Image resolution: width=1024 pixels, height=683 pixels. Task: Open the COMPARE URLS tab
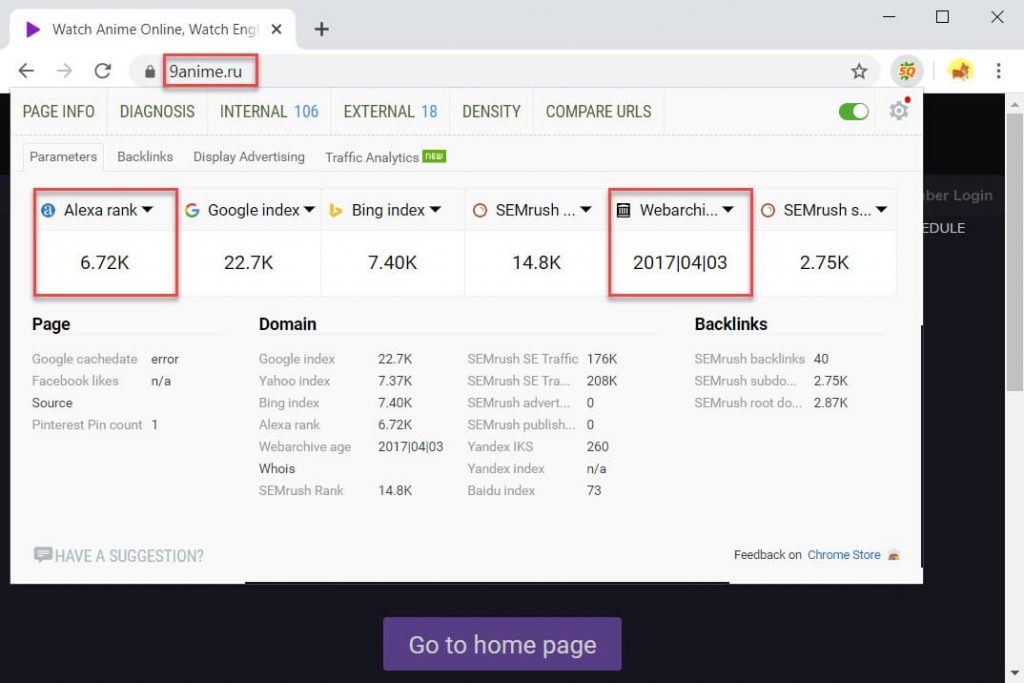599,112
